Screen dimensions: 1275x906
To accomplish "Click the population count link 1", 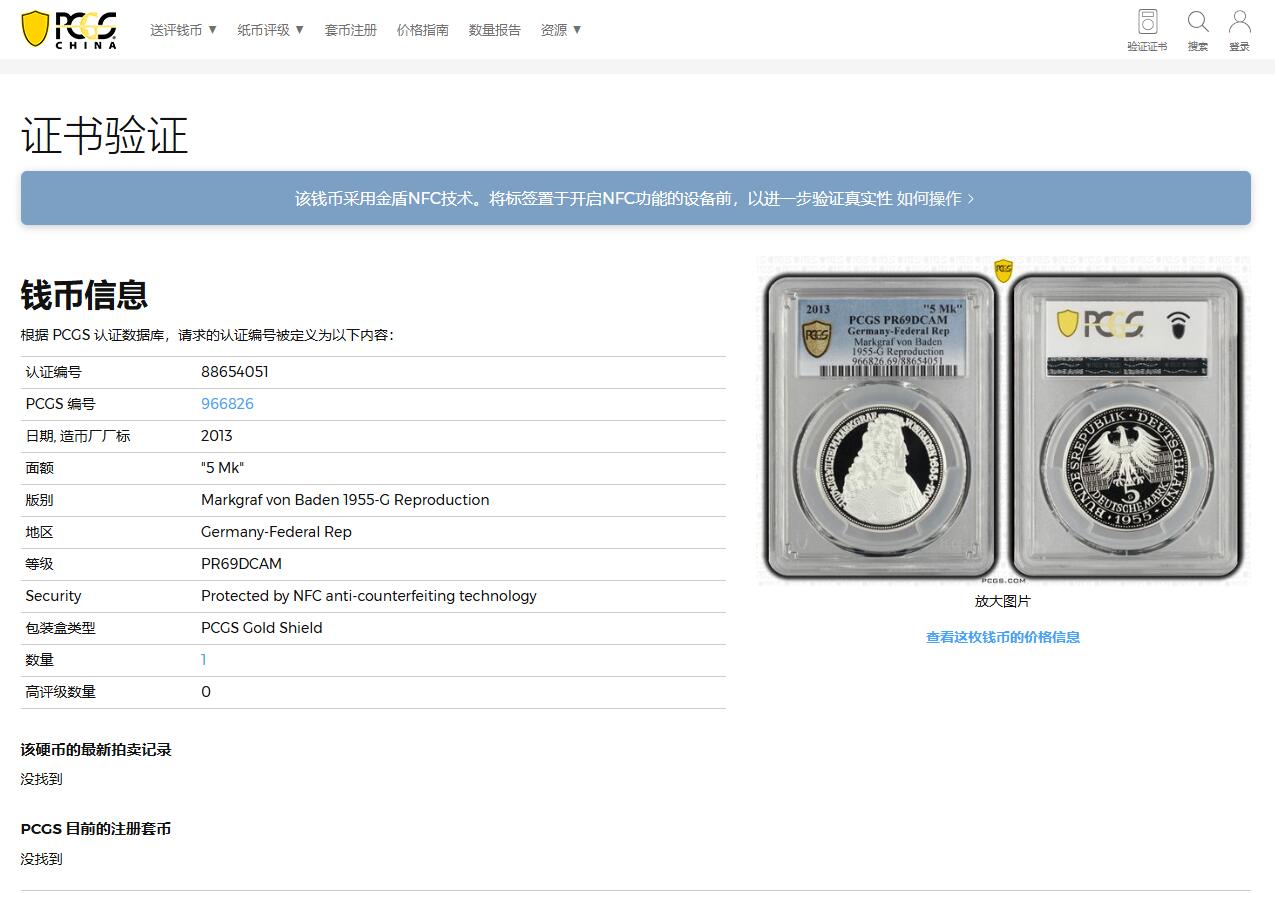I will [x=203, y=660].
